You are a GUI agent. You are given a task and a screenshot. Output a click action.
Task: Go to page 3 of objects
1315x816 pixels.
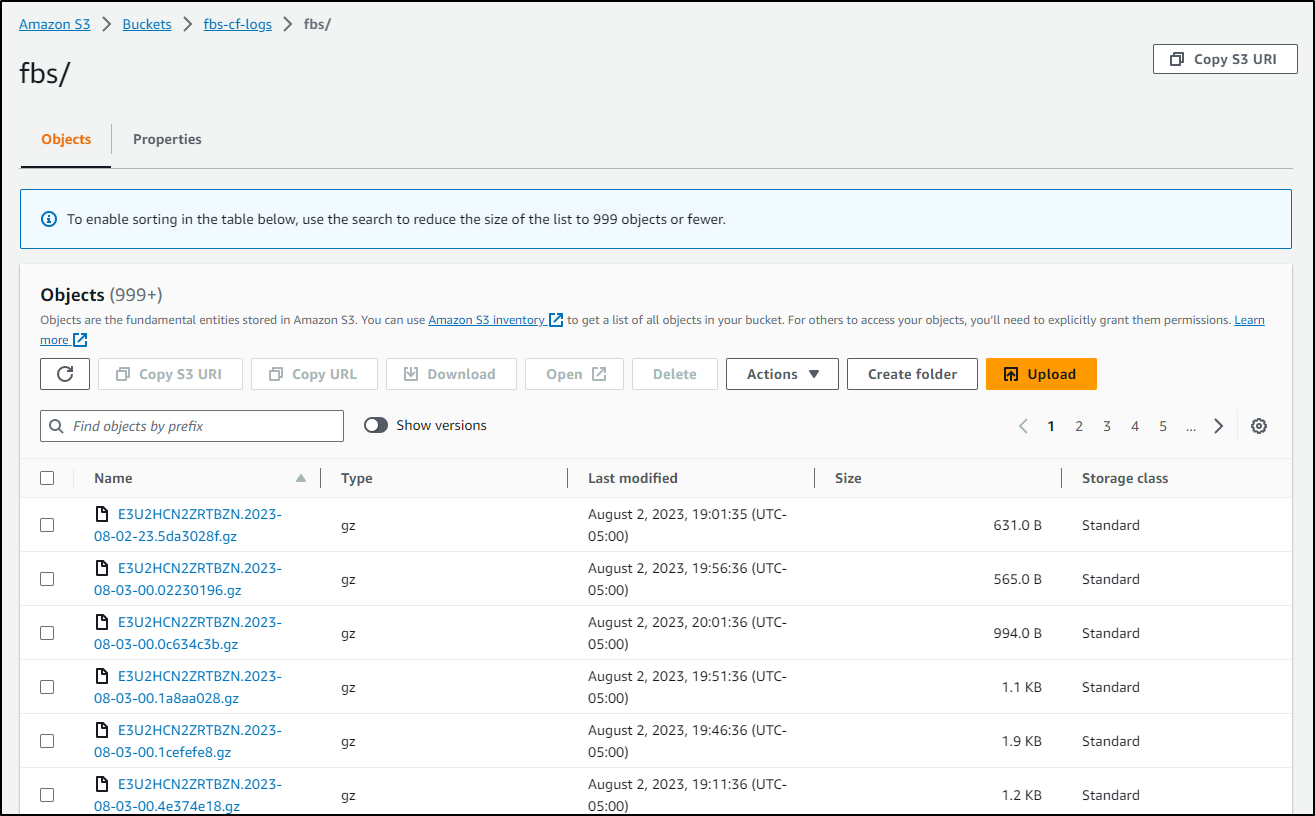tap(1107, 426)
